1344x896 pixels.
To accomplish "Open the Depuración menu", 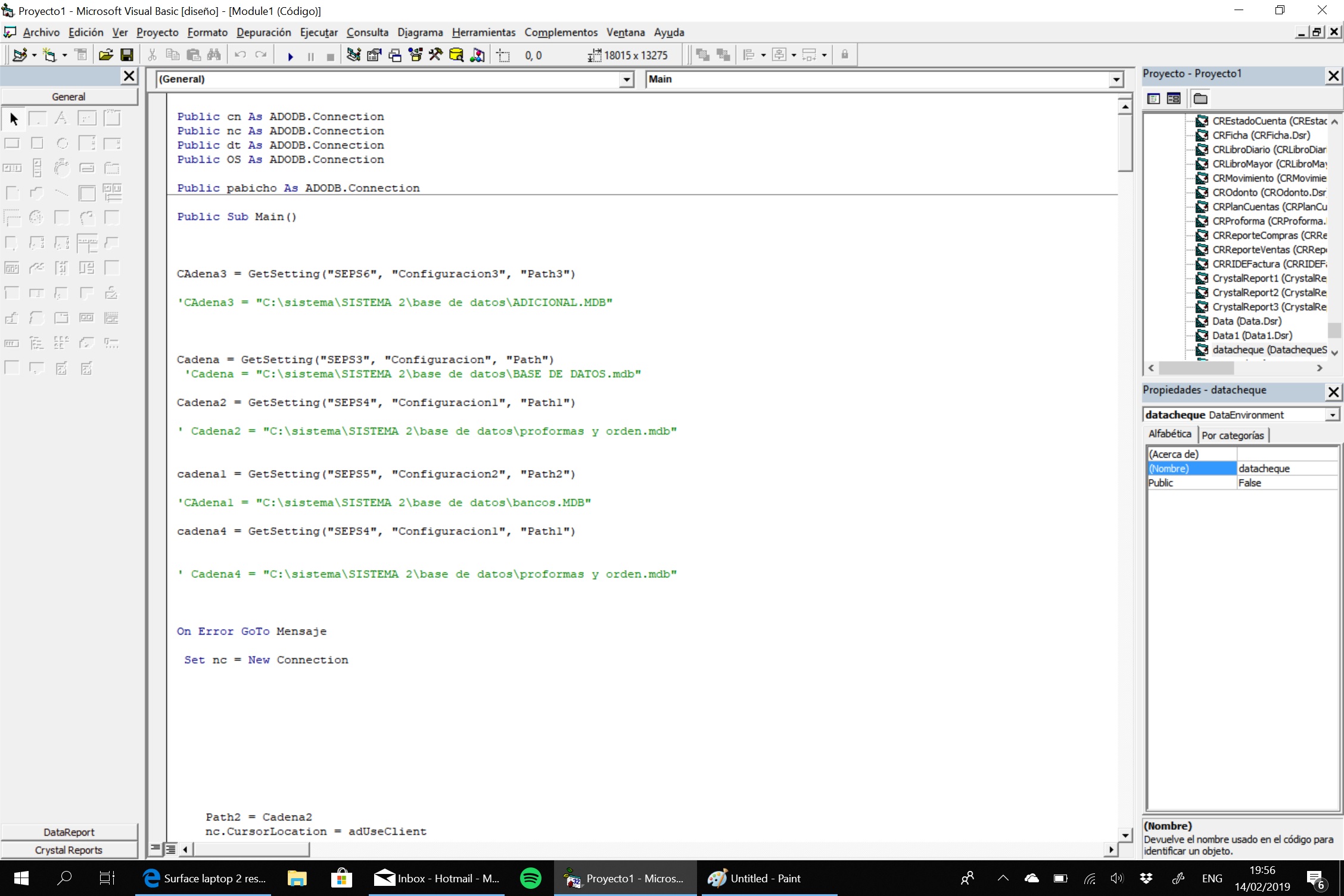I will (263, 32).
